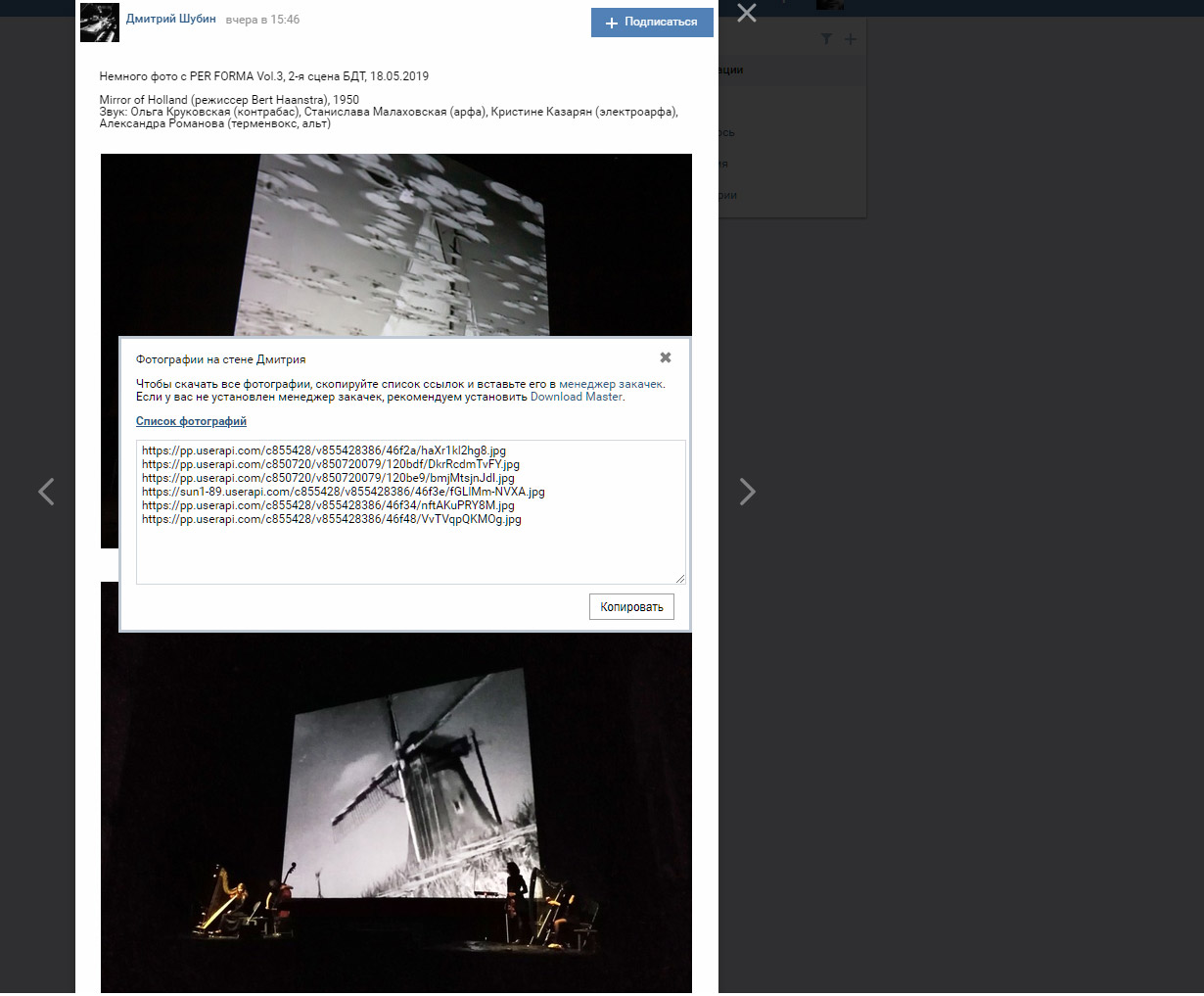The height and width of the screenshot is (996, 1204).
Task: Click the Фотографии на стене Дмитрия title
Action: coord(221,359)
